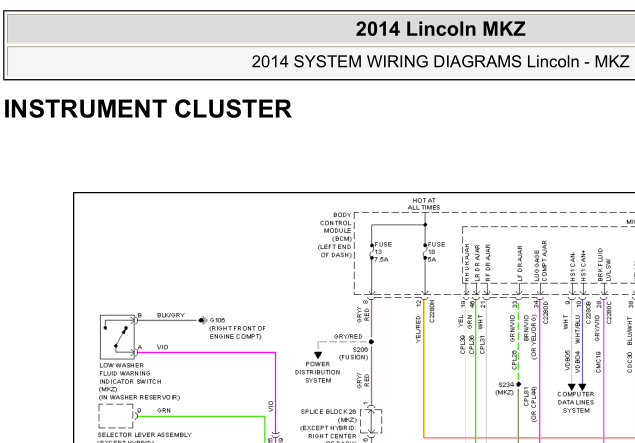Click the 'CPL36' circuit label
This screenshot has width=635, height=443.
click(x=471, y=345)
